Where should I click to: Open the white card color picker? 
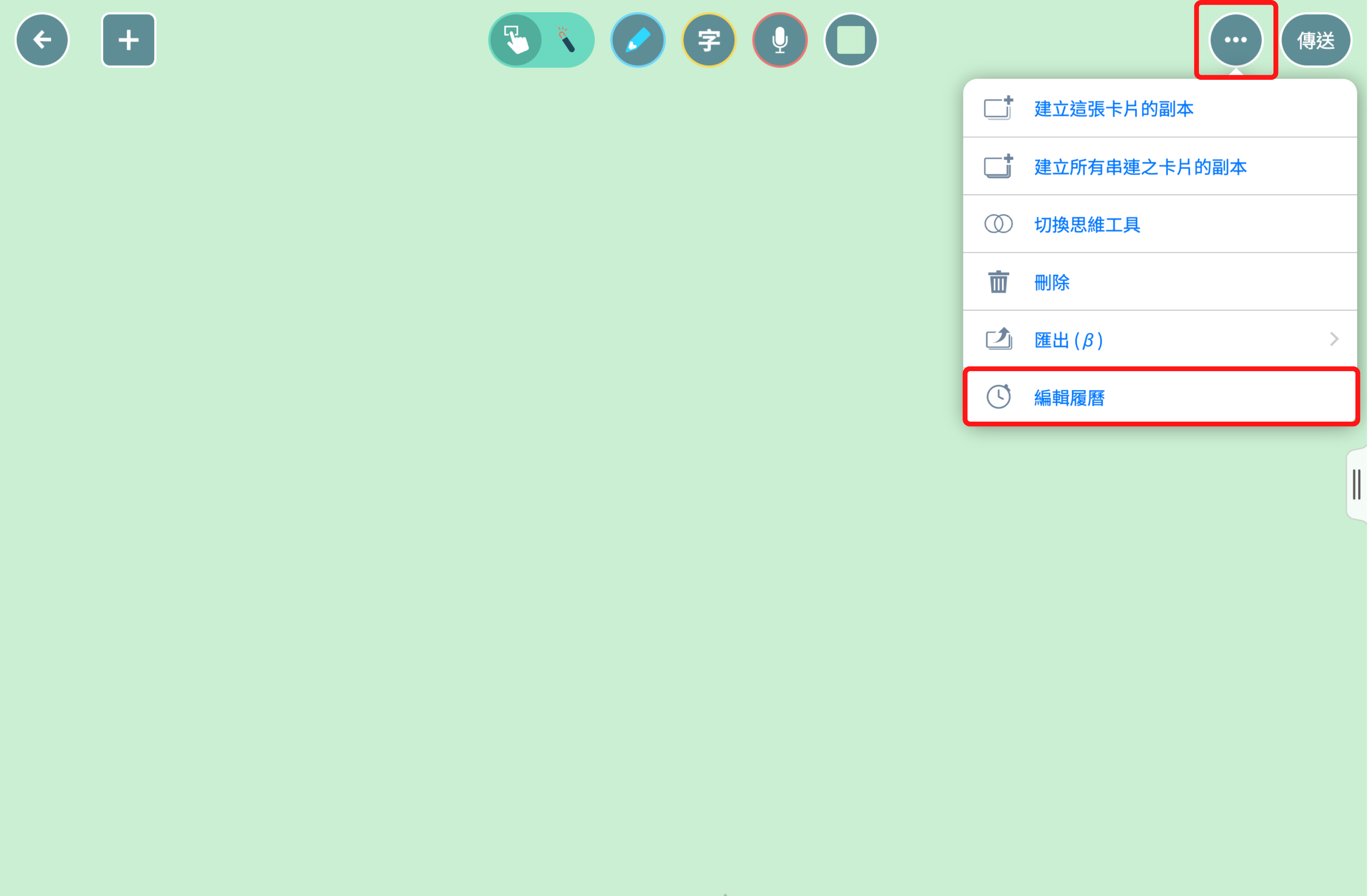pyautogui.click(x=850, y=40)
